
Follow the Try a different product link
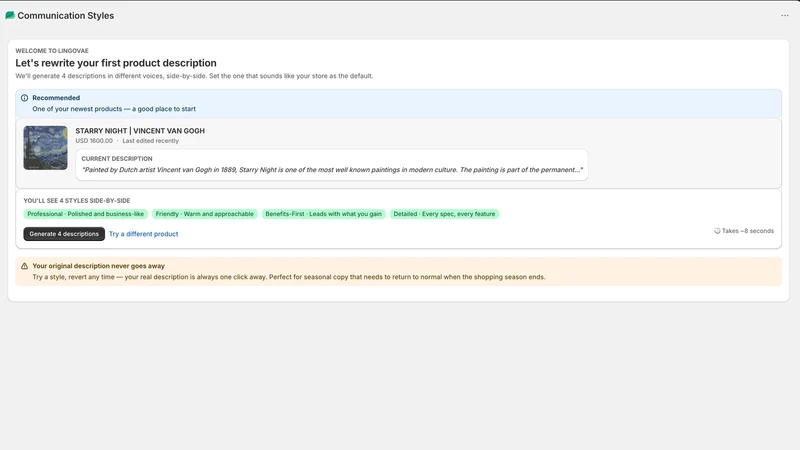pyautogui.click(x=143, y=234)
